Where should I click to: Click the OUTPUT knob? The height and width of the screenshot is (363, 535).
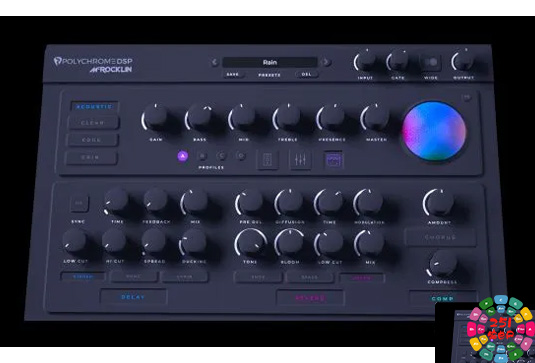click(463, 61)
